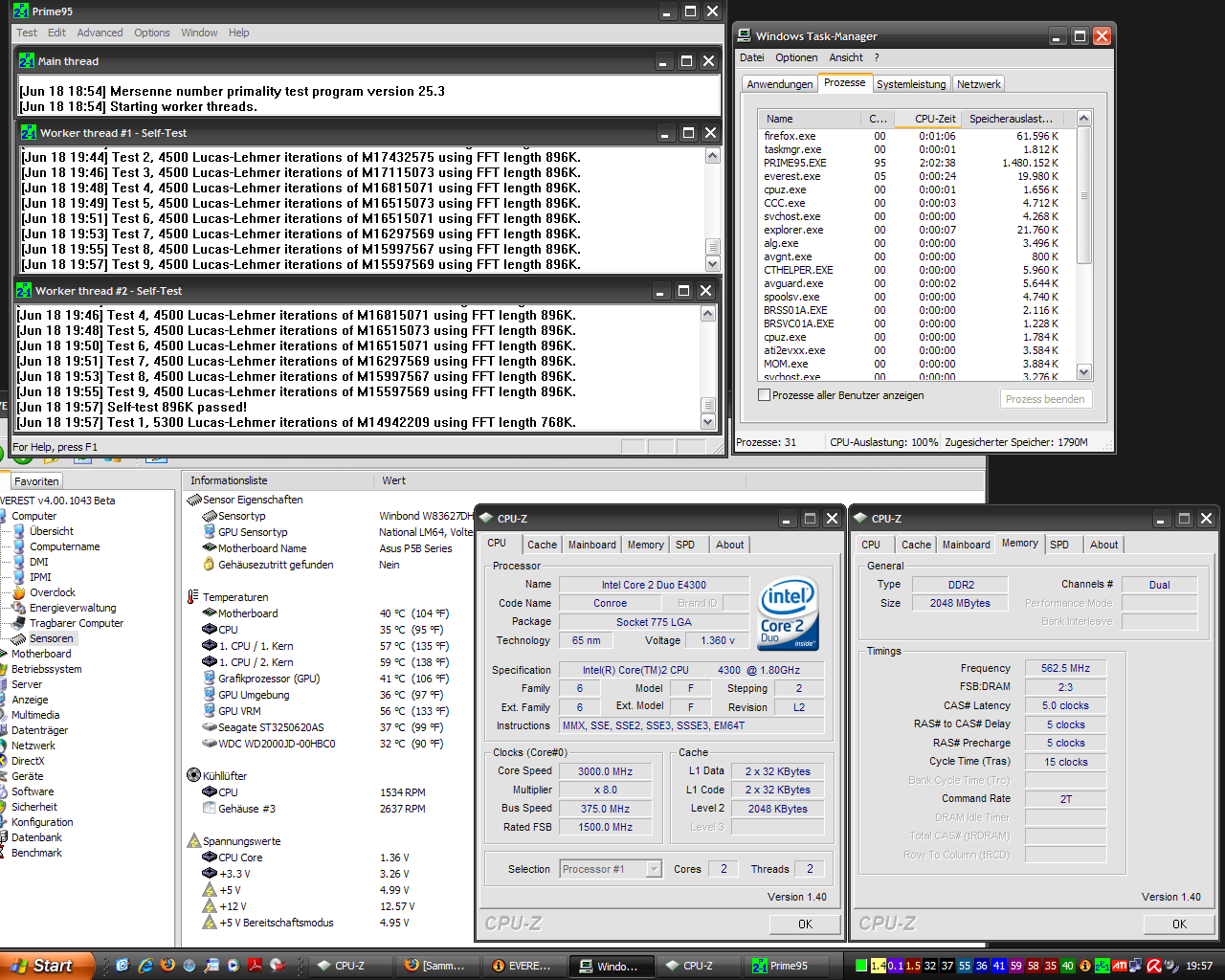Launch Firefox from quick launch bar
The width and height of the screenshot is (1225, 980).
pyautogui.click(x=167, y=966)
